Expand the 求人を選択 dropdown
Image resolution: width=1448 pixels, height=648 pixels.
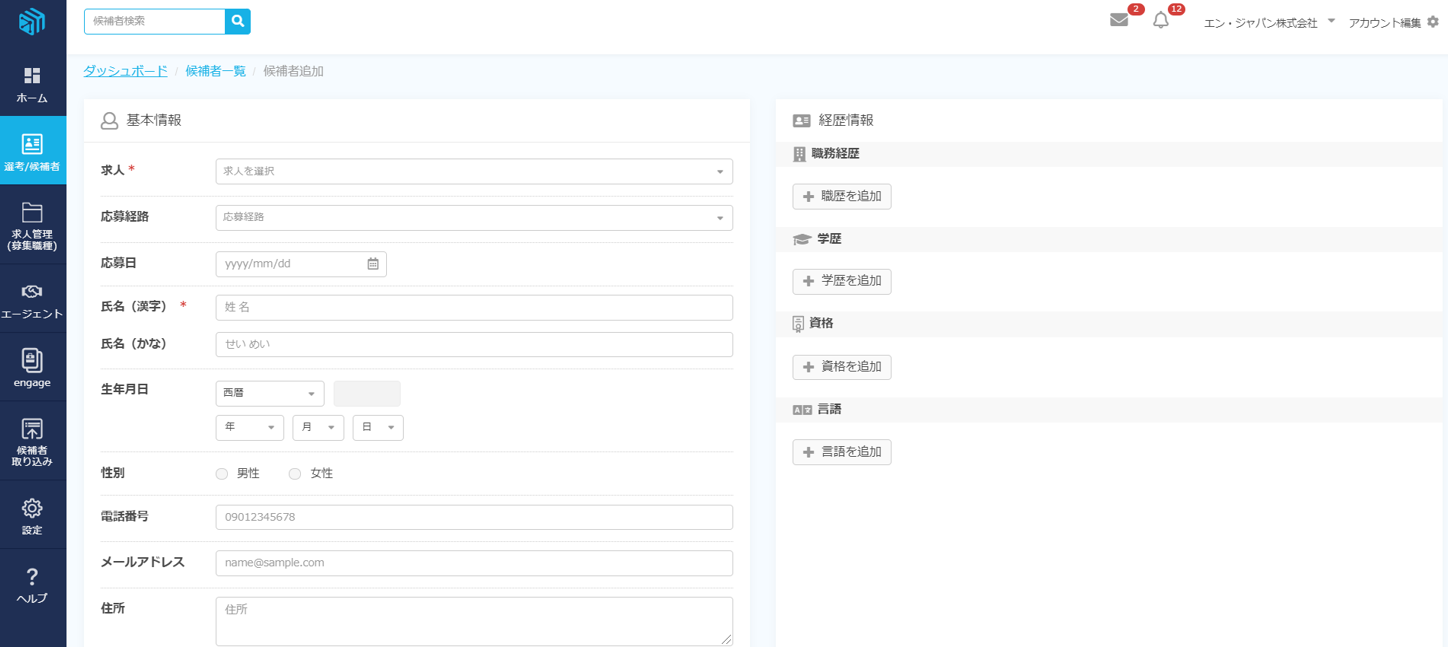[474, 171]
